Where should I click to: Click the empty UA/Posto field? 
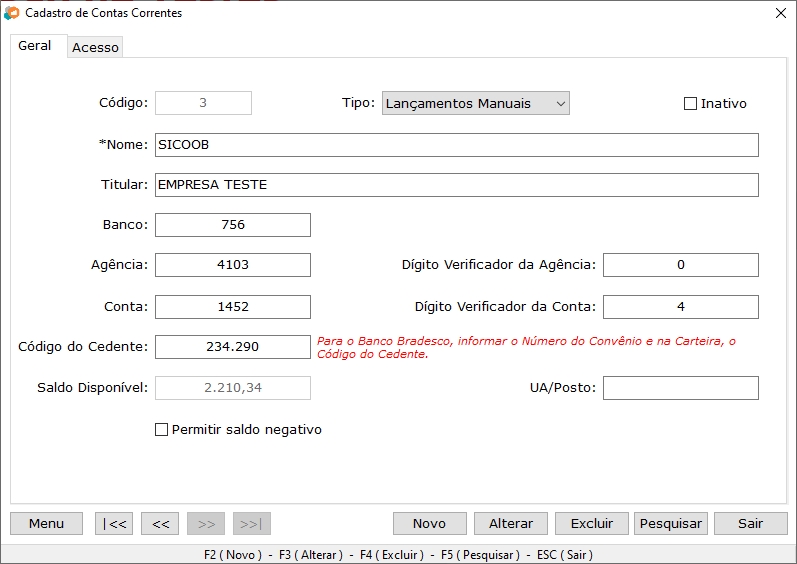pos(680,388)
